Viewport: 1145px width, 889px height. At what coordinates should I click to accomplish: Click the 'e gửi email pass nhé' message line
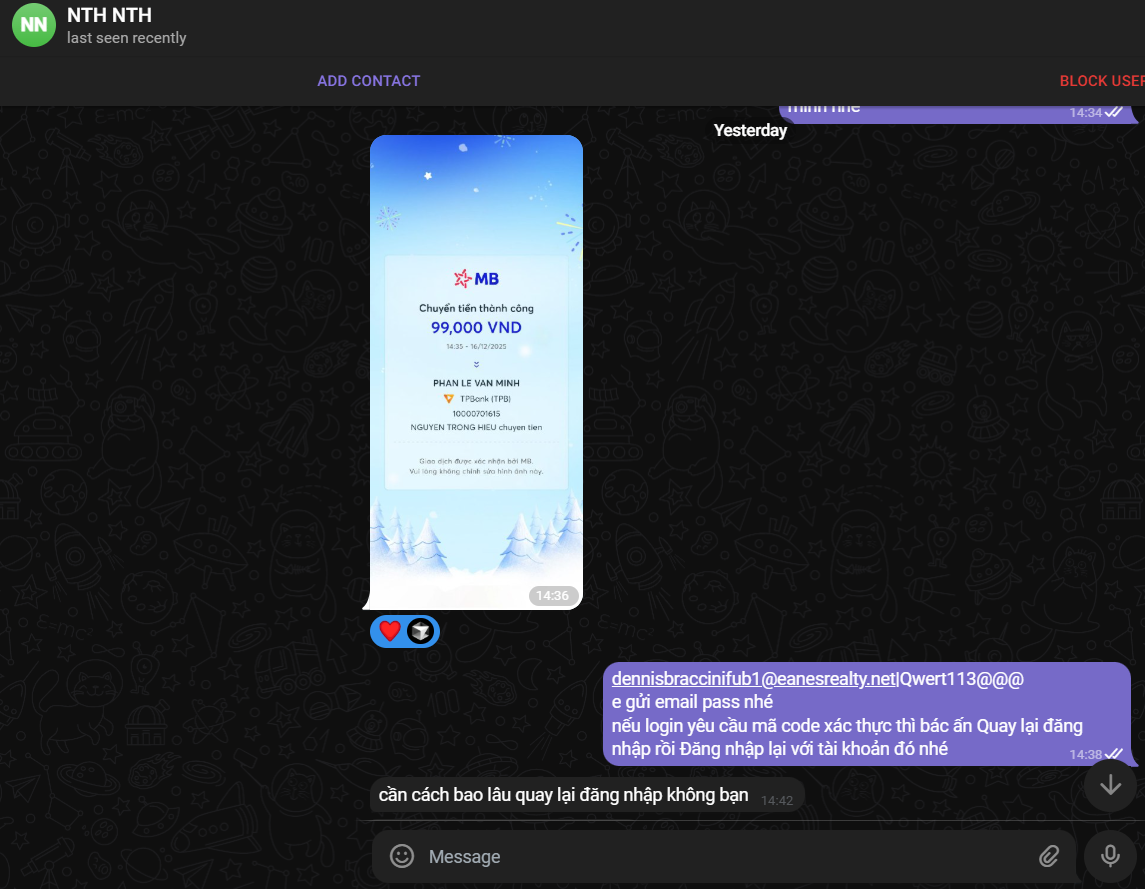point(692,702)
